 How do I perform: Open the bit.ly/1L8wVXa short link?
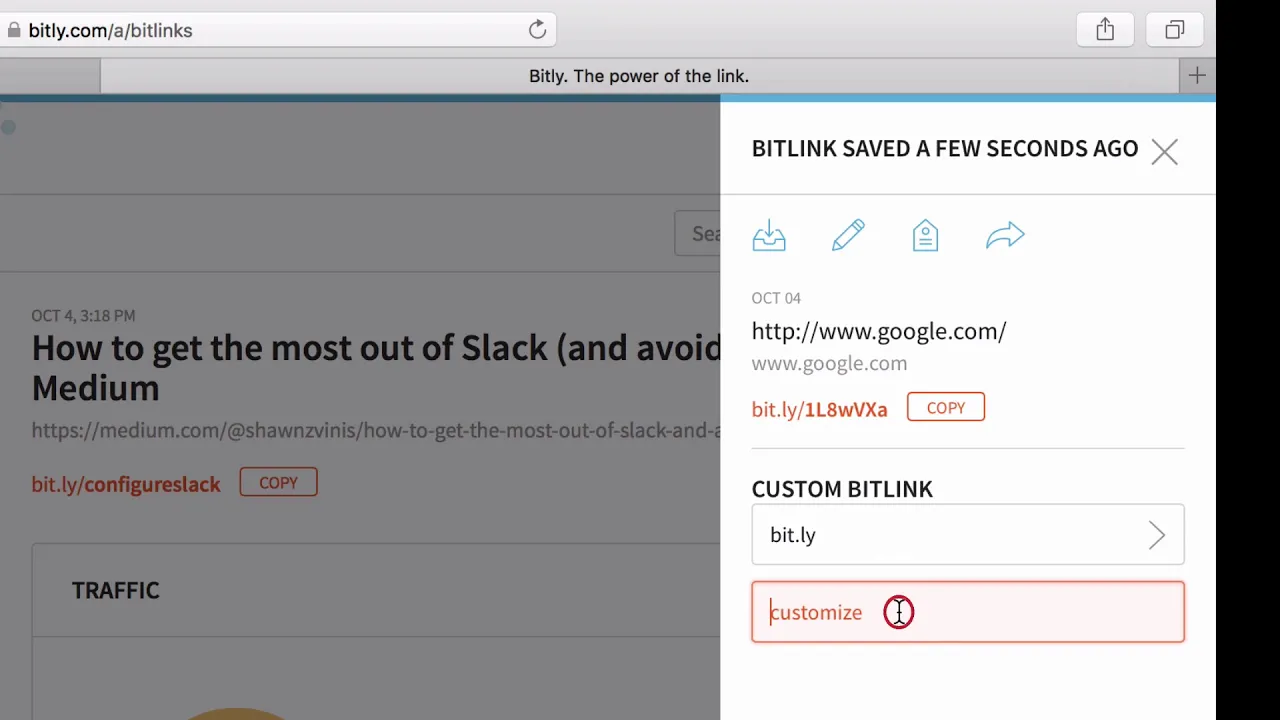819,409
